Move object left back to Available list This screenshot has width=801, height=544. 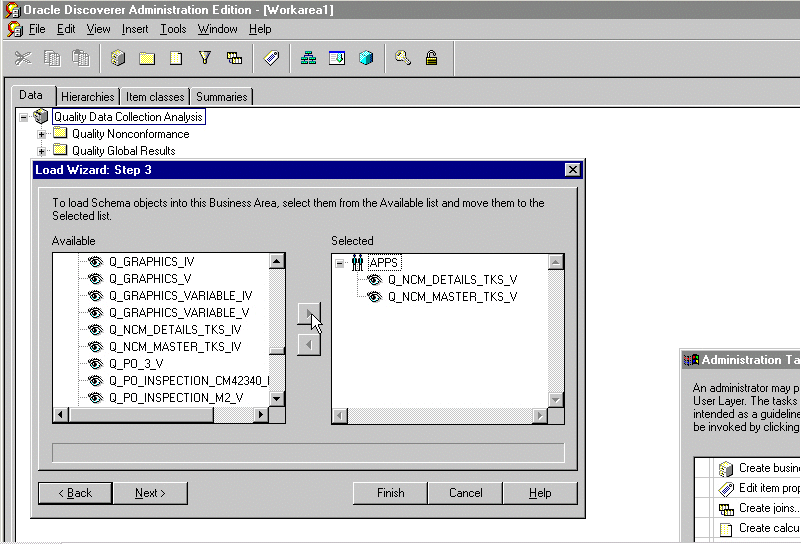[309, 345]
